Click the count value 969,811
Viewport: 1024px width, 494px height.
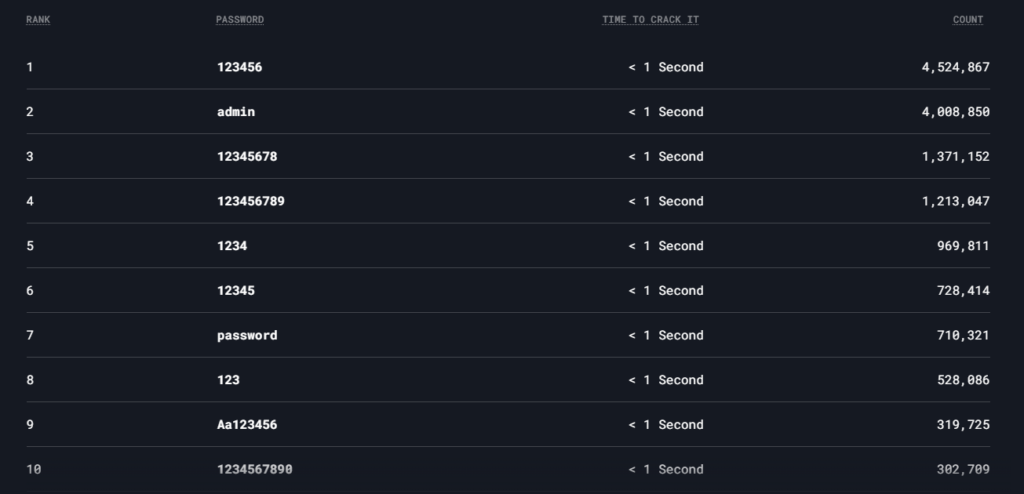coord(963,246)
